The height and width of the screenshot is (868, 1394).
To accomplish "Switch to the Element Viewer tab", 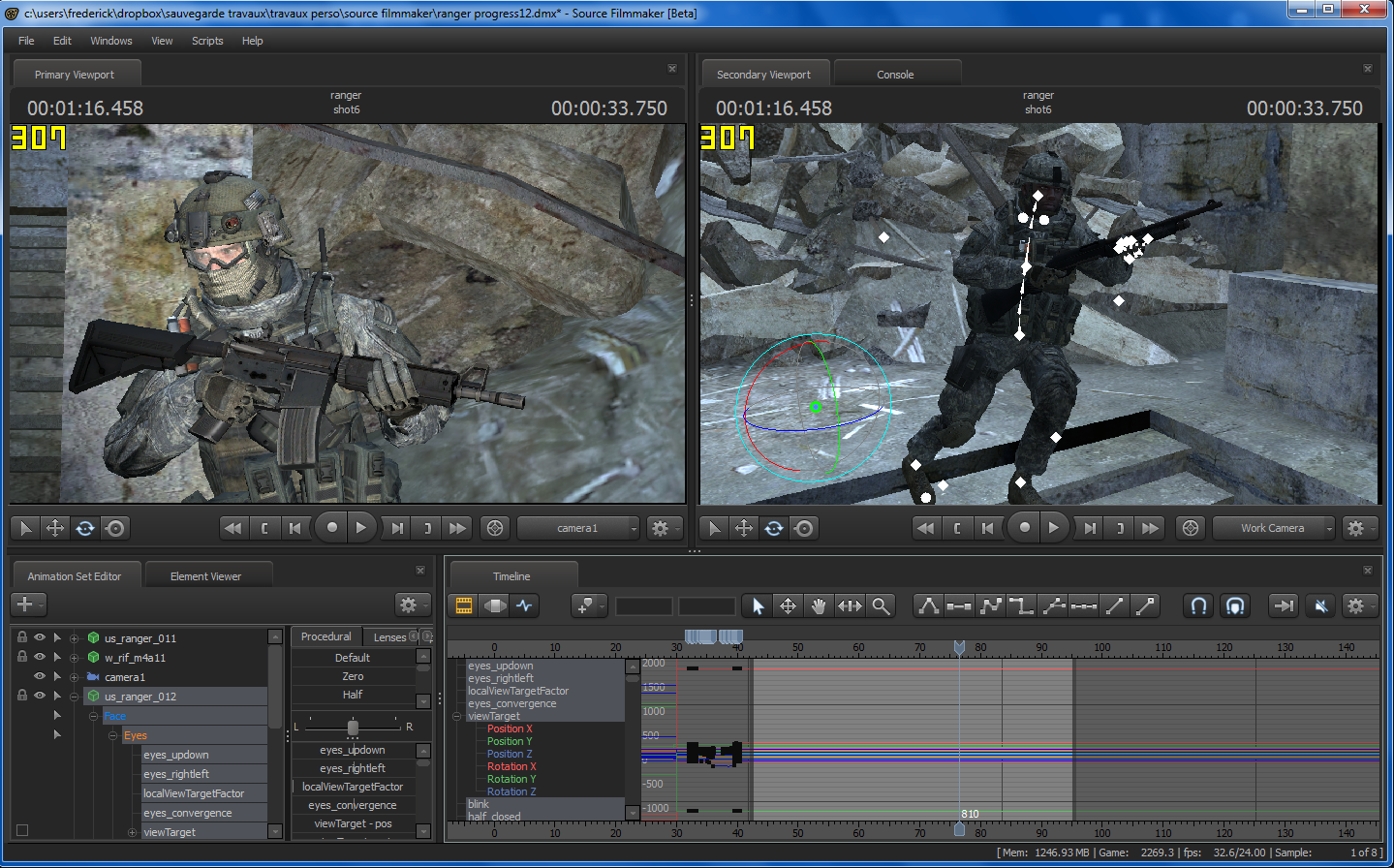I will pos(205,576).
